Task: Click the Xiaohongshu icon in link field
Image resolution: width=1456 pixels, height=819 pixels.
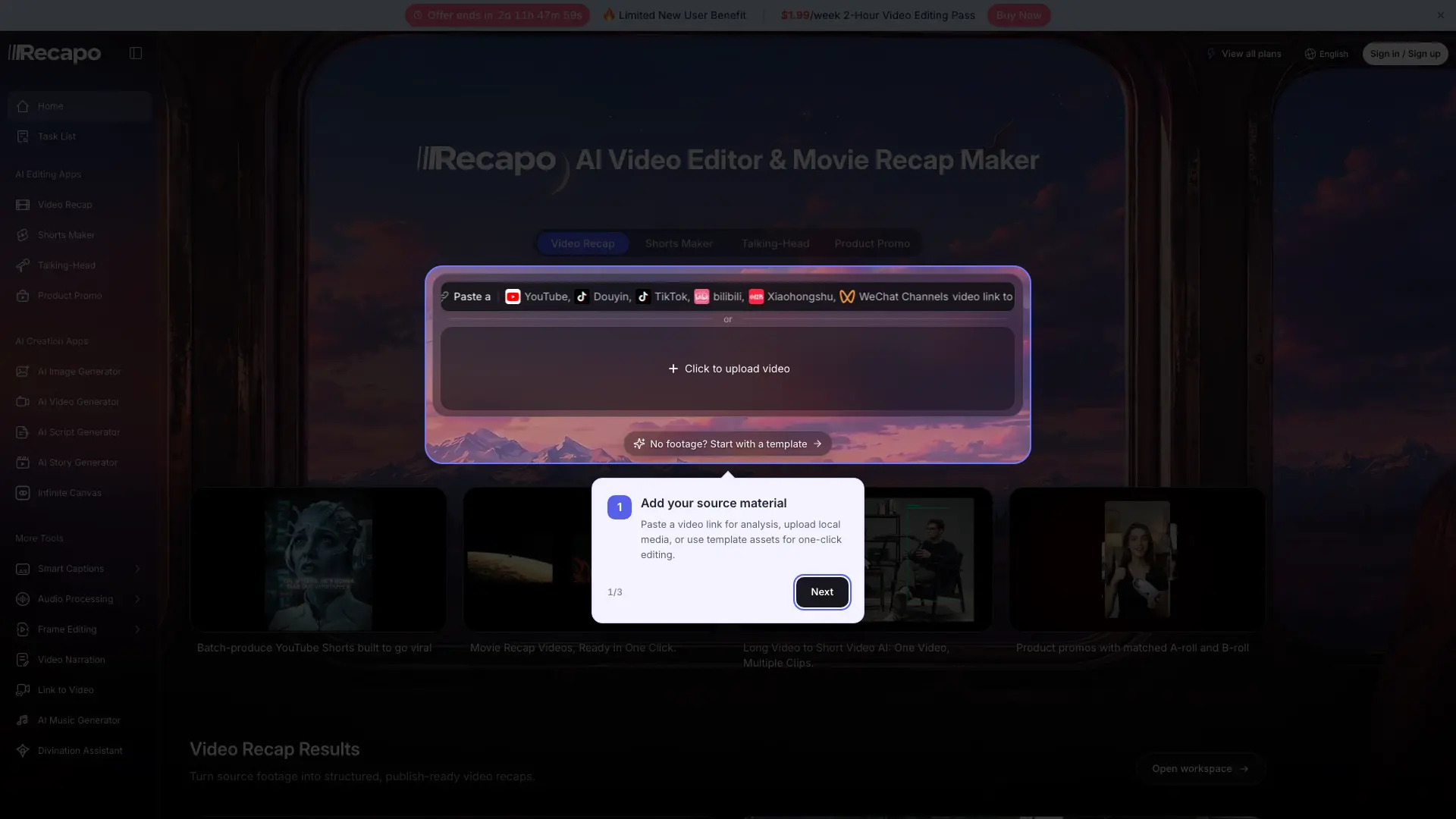Action: tap(756, 297)
